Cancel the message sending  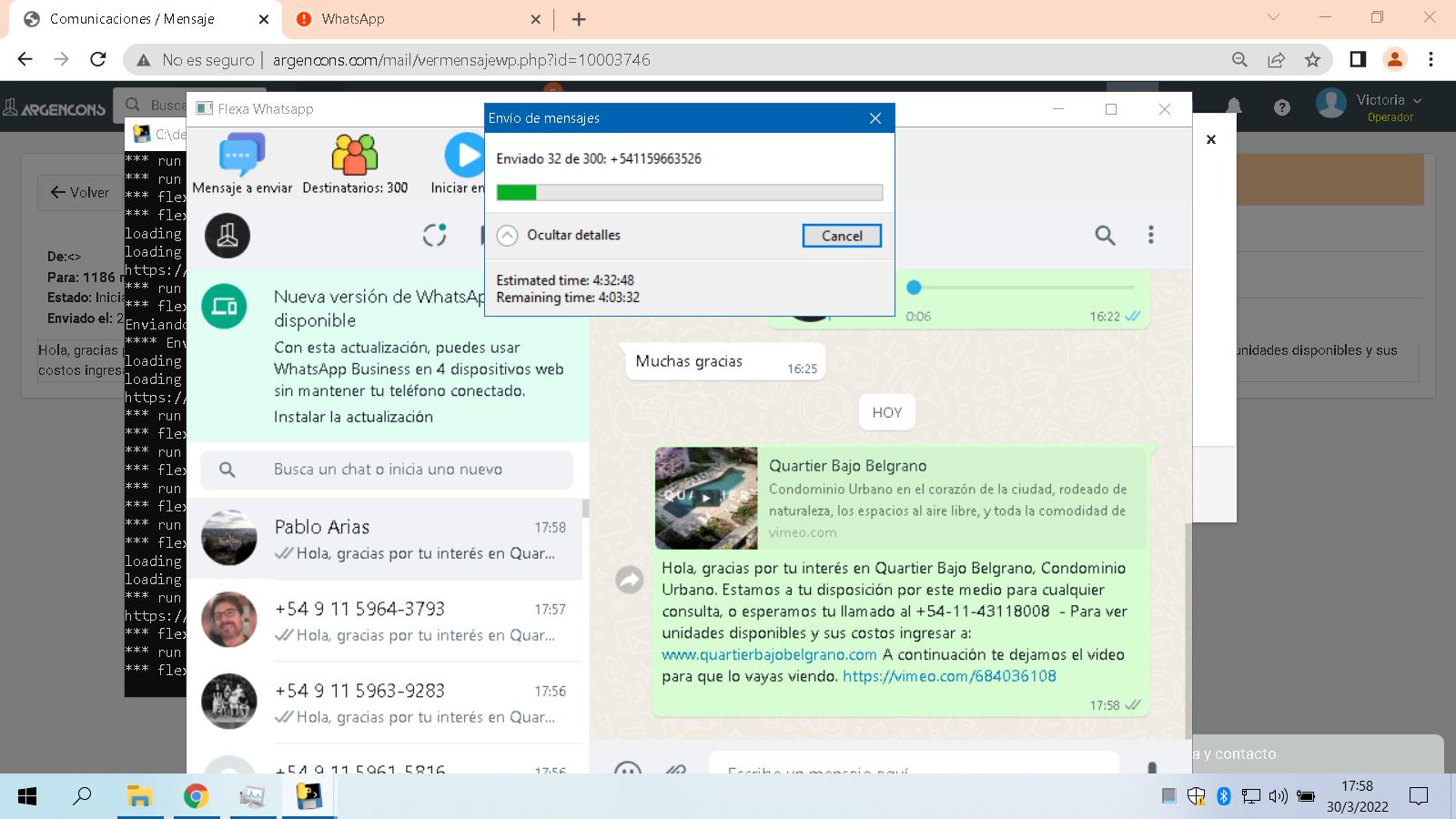pos(842,236)
